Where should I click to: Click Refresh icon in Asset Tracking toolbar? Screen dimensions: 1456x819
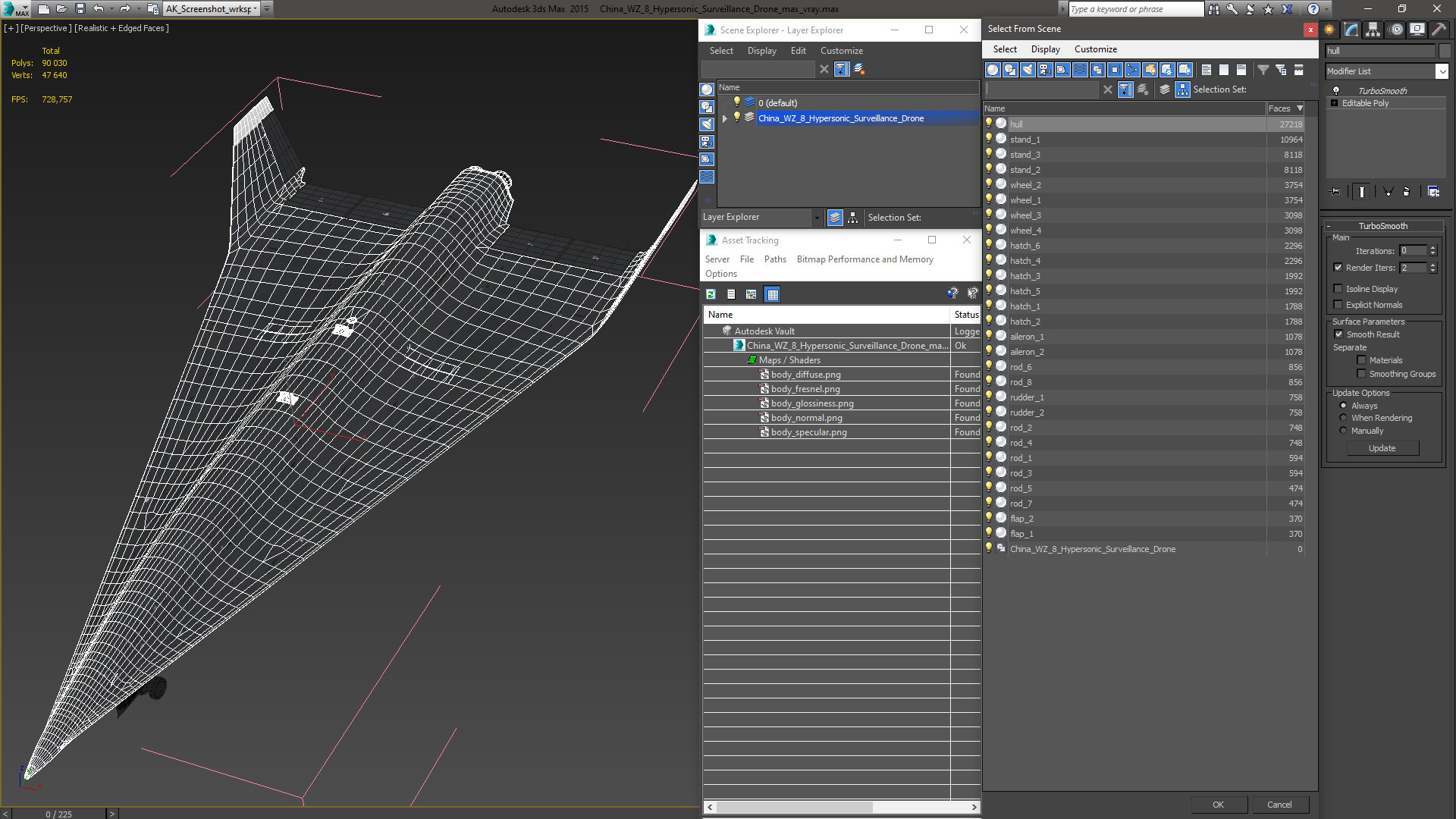(x=711, y=294)
